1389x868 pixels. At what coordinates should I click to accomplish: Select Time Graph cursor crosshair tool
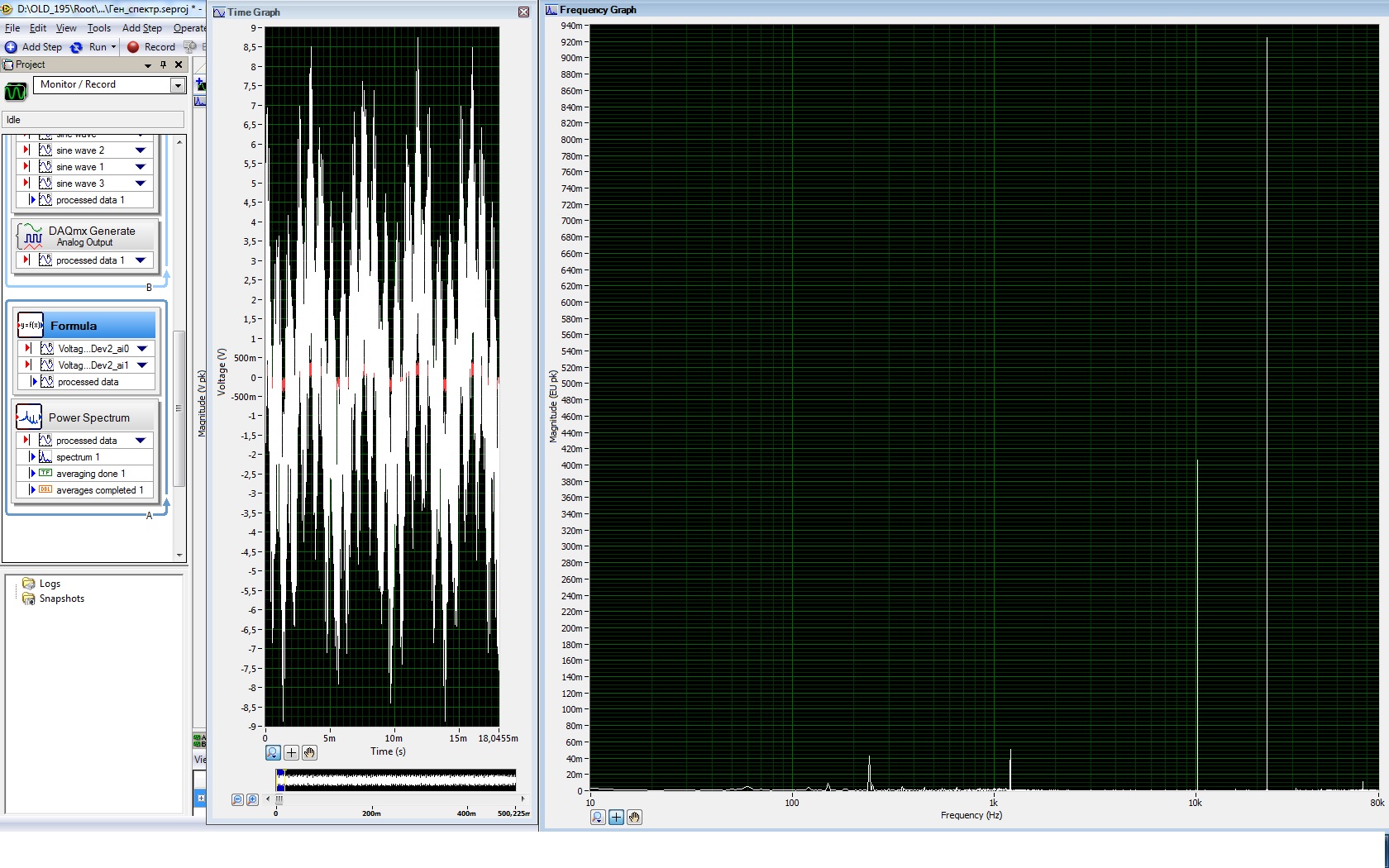291,752
